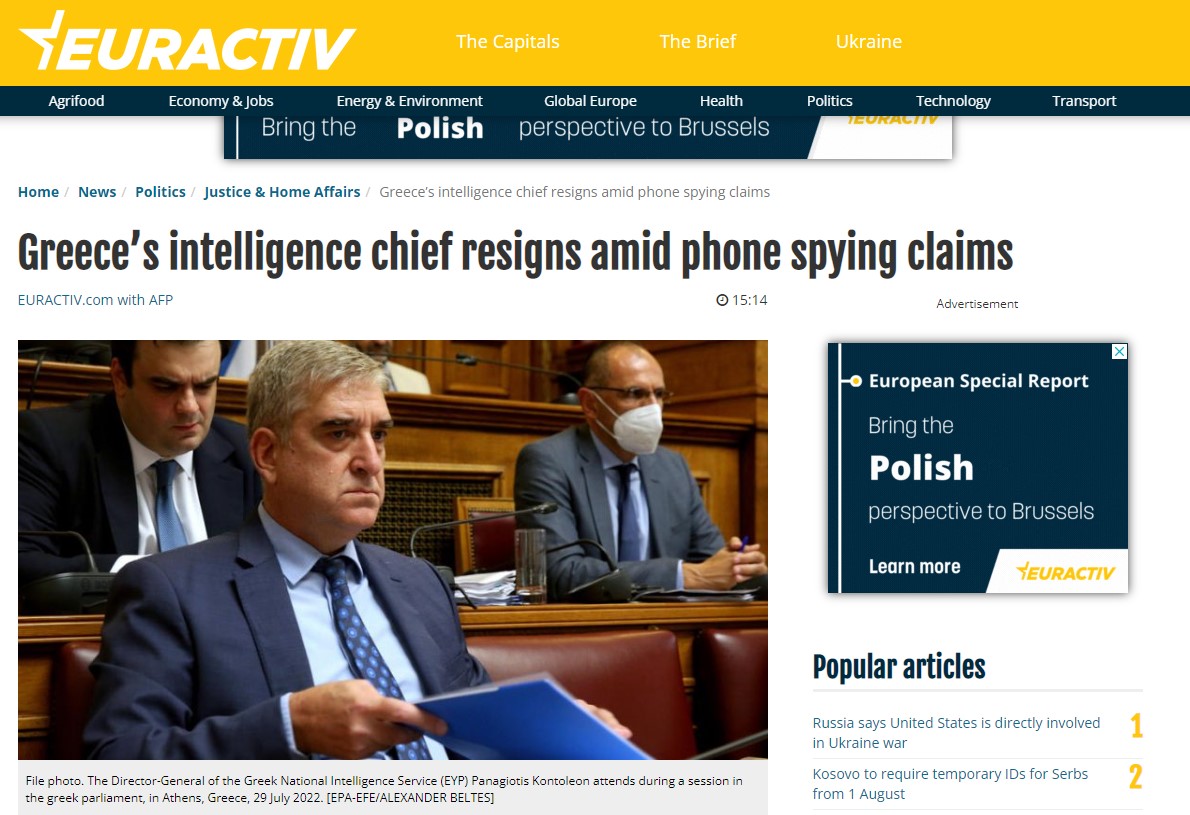Viewport: 1190px width, 815px height.
Task: Click the EURACTIV logo in header
Action: point(187,42)
